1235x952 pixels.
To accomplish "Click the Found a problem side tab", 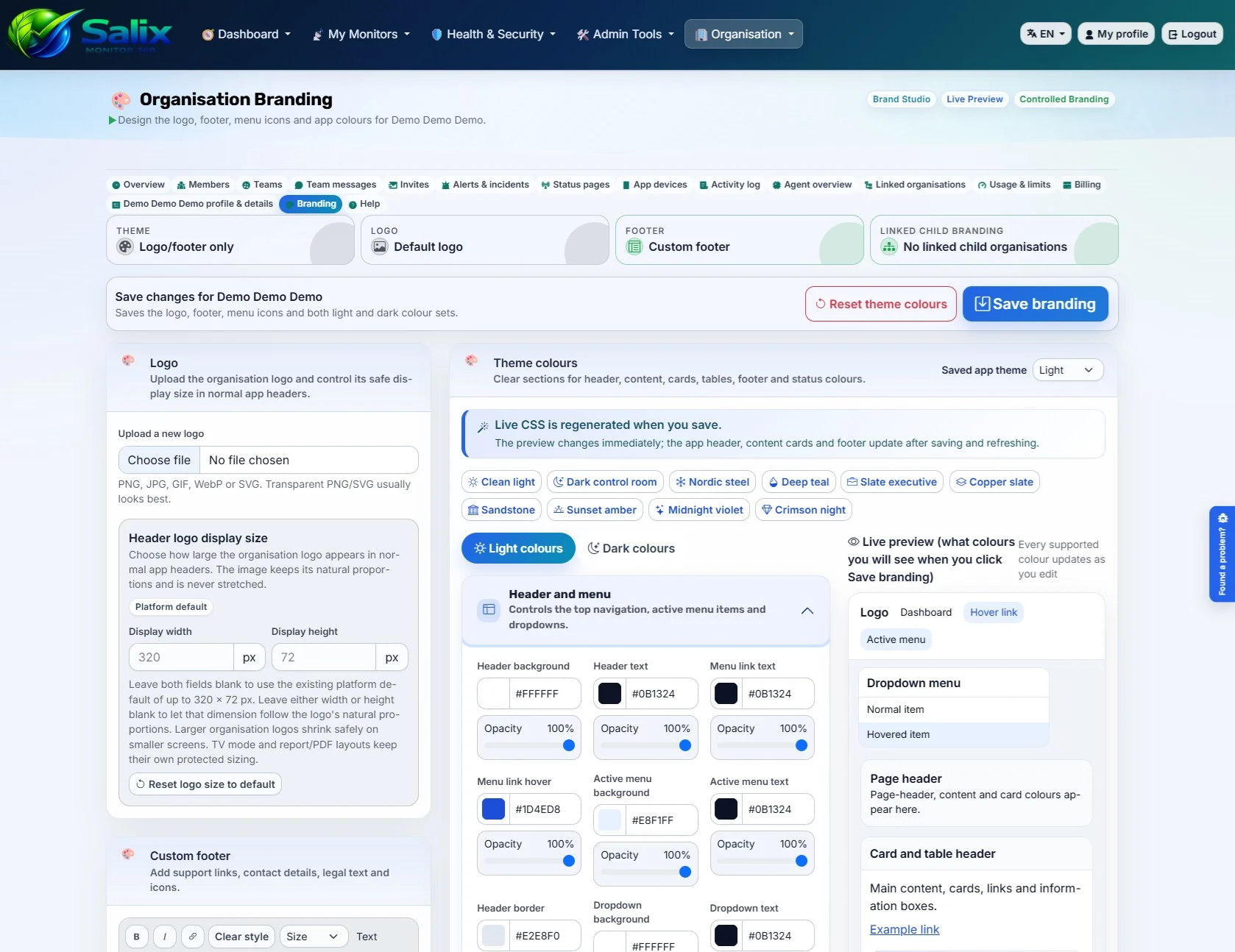I will (x=1222, y=554).
